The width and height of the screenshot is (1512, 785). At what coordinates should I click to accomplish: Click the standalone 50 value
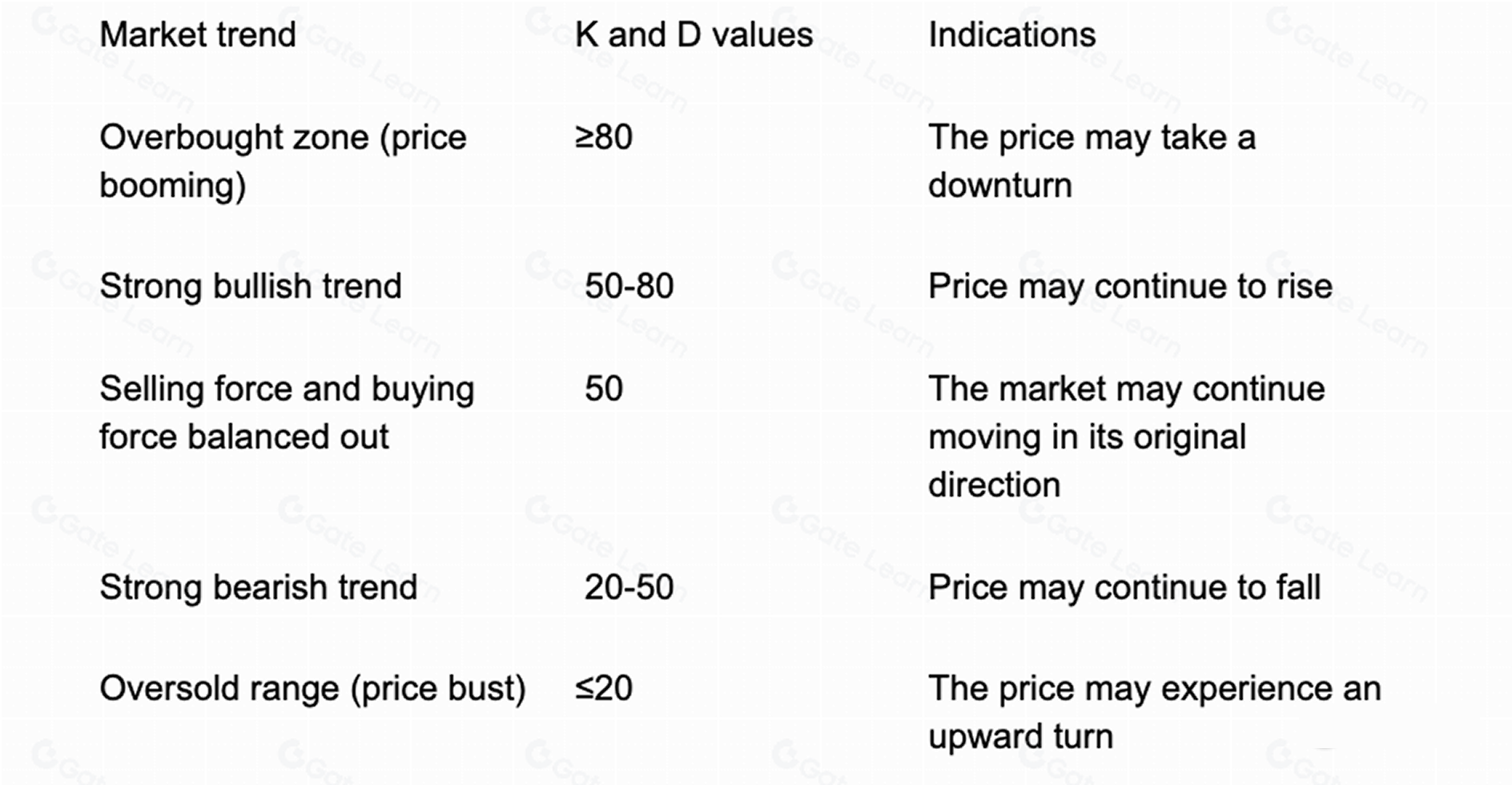(604, 388)
